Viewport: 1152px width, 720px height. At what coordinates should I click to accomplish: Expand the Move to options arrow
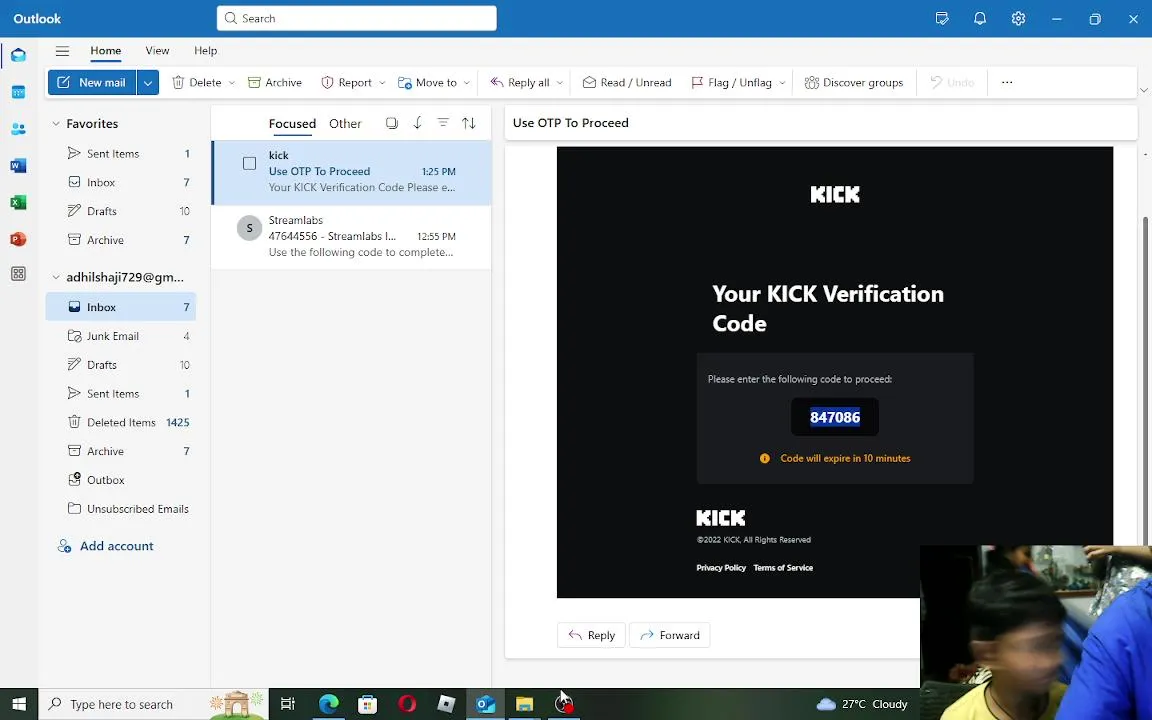tap(467, 82)
